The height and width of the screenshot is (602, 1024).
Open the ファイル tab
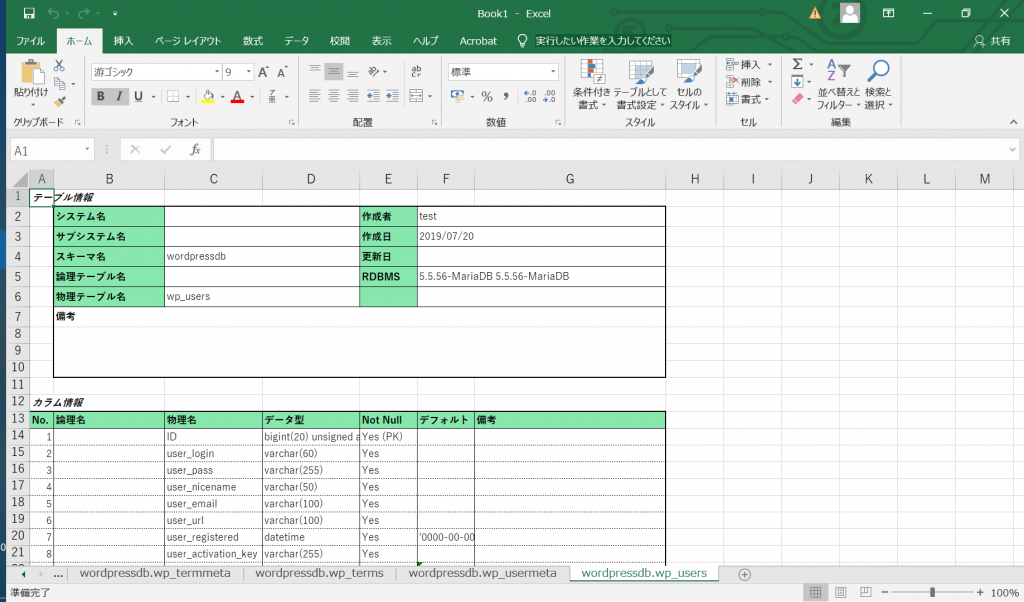tap(31, 41)
